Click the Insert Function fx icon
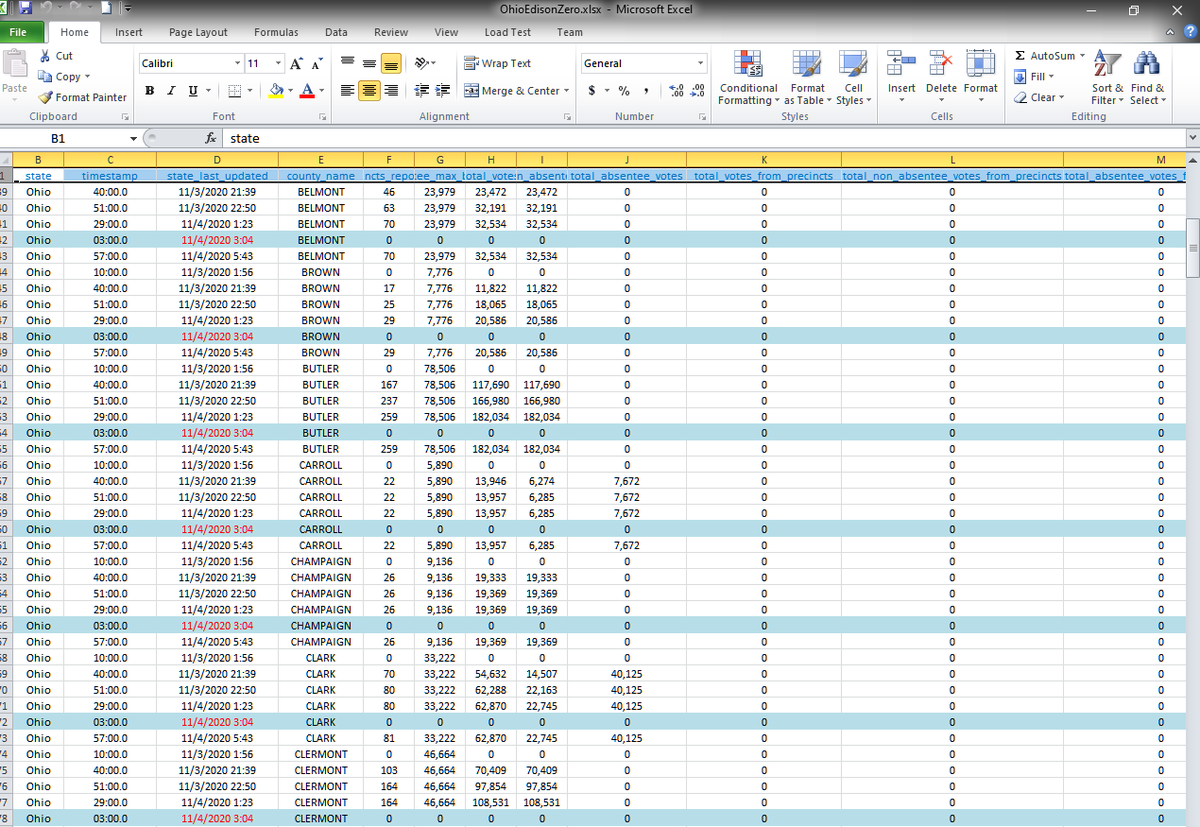 point(211,138)
